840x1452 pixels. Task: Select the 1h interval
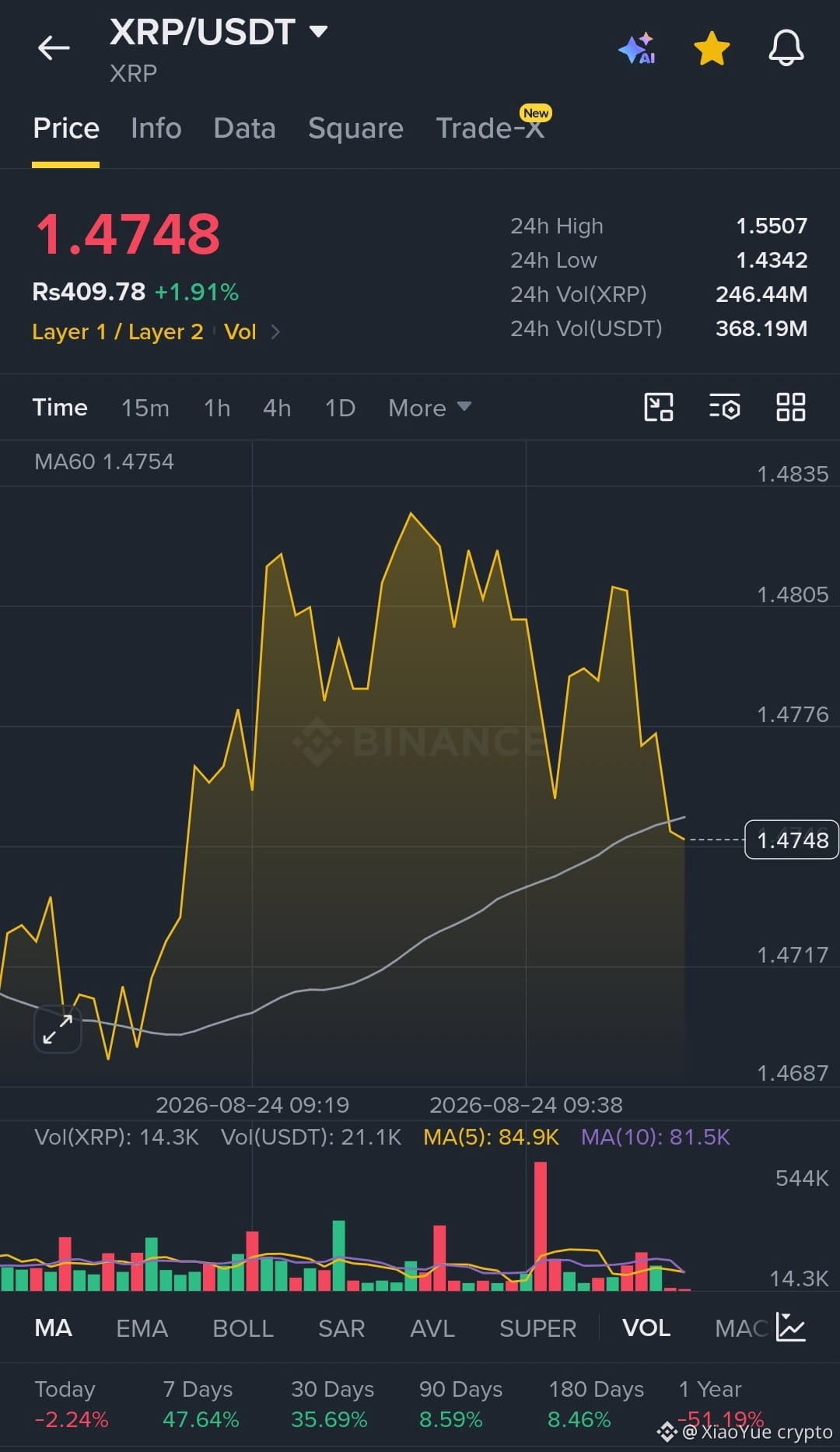pyautogui.click(x=217, y=408)
